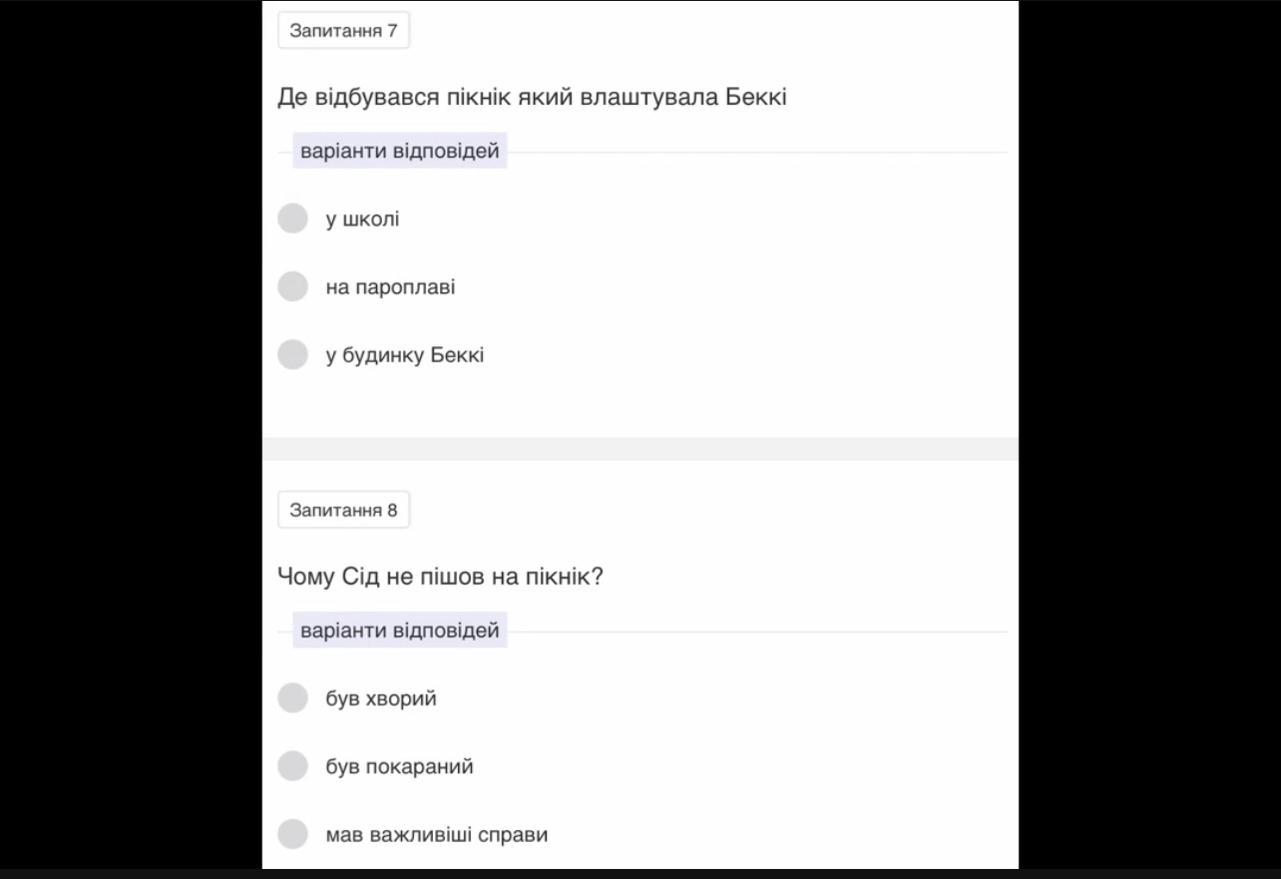This screenshot has height=879, width=1281.
Task: Click the 'у будинку Беккі' answer text
Action: click(x=405, y=355)
